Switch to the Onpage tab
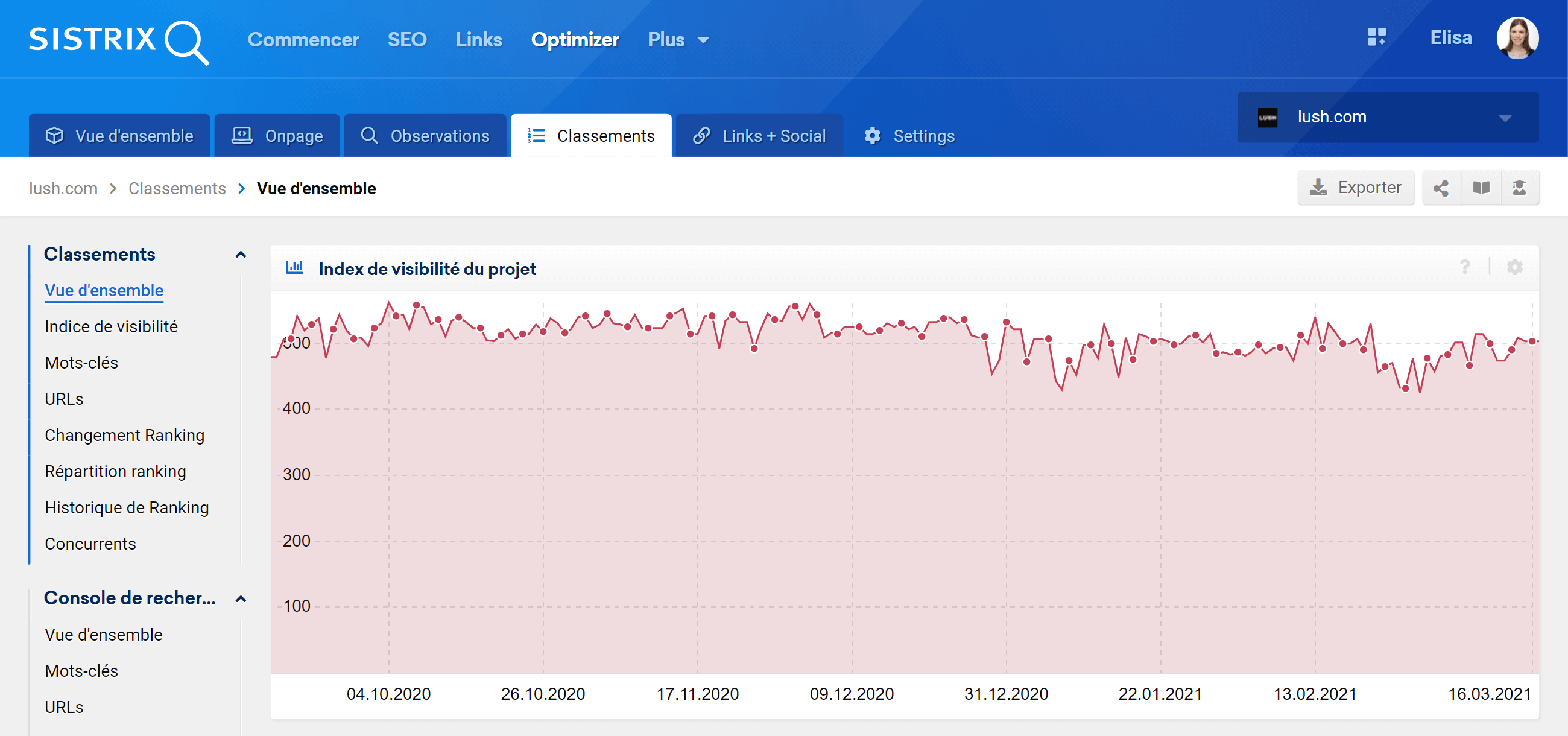The height and width of the screenshot is (736, 1568). pos(277,136)
